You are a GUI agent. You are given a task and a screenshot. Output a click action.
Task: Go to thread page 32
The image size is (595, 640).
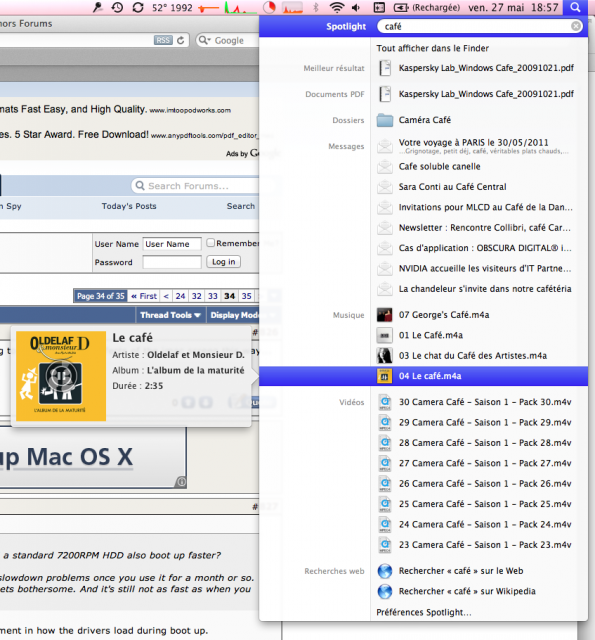click(197, 296)
